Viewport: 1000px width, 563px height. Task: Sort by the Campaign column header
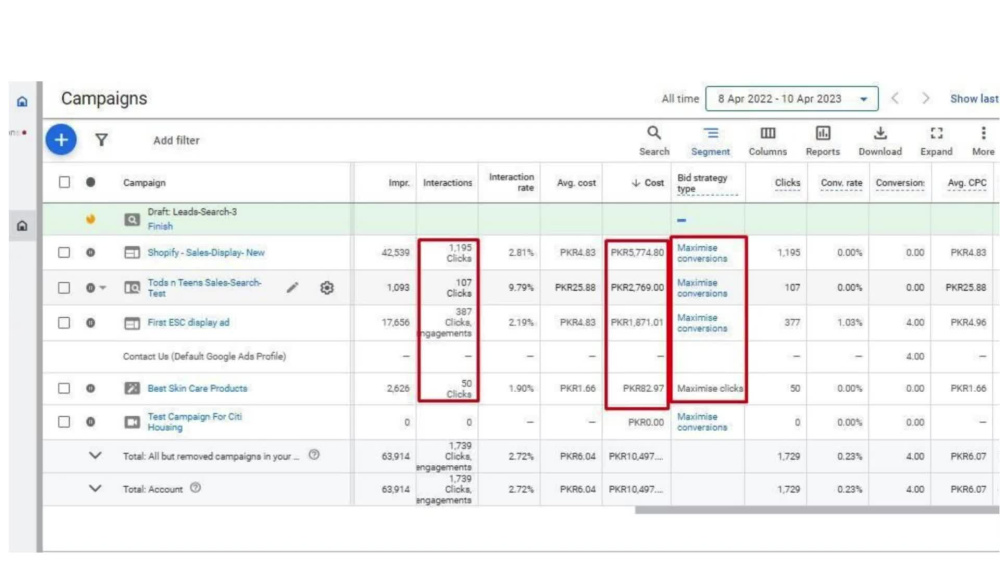click(x=144, y=182)
